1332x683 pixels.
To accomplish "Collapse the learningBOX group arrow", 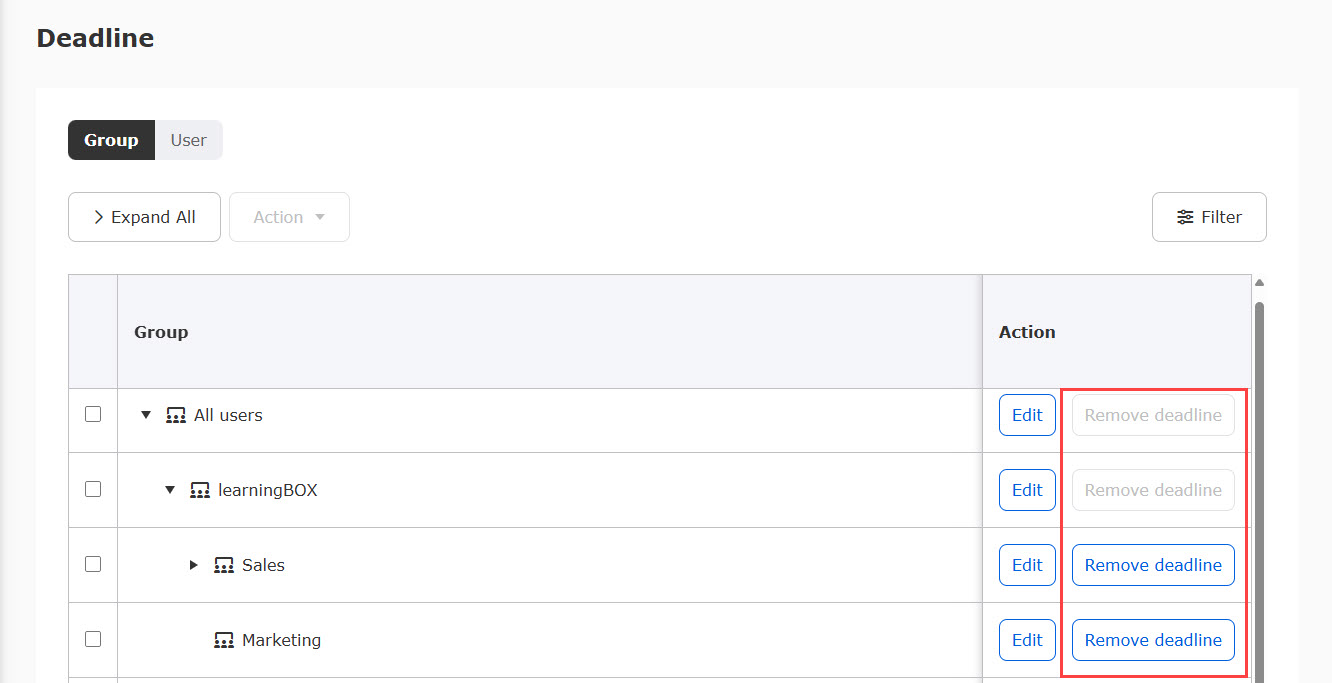I will pyautogui.click(x=170, y=490).
